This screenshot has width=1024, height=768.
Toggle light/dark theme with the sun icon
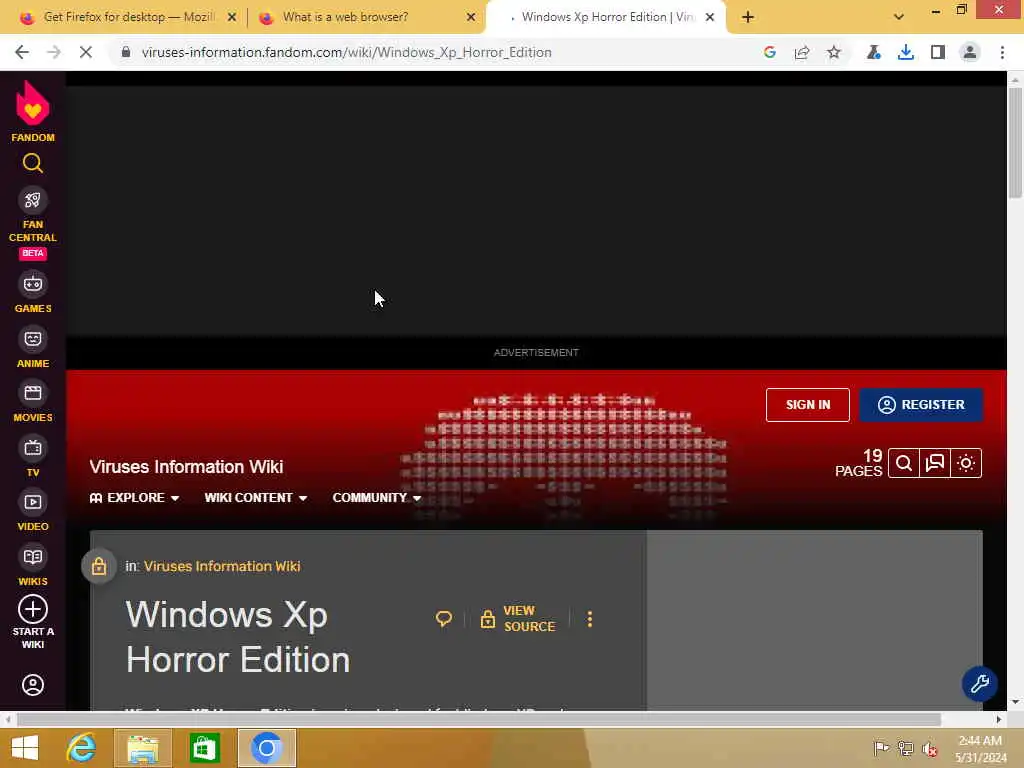[966, 463]
